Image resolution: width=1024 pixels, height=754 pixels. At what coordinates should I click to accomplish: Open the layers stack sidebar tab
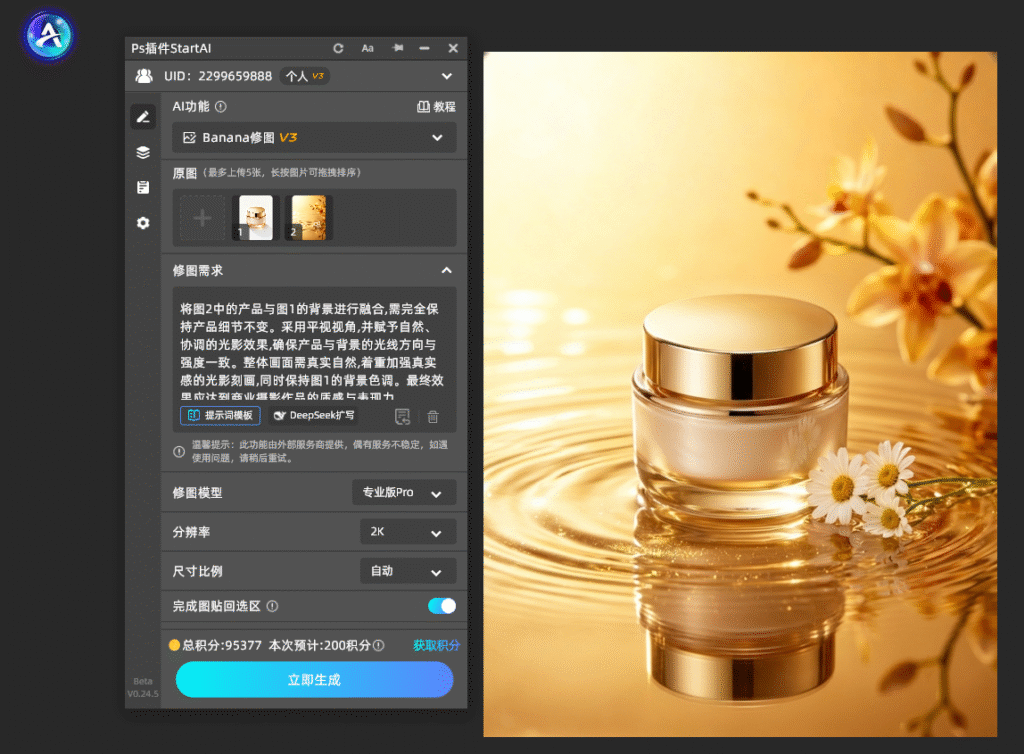pyautogui.click(x=143, y=152)
